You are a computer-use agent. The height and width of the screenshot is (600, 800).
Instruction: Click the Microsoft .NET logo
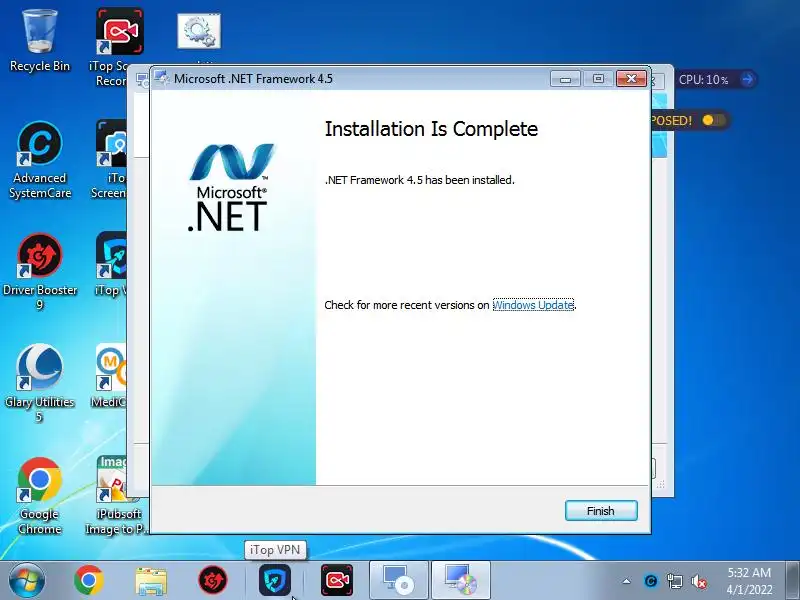(x=231, y=187)
